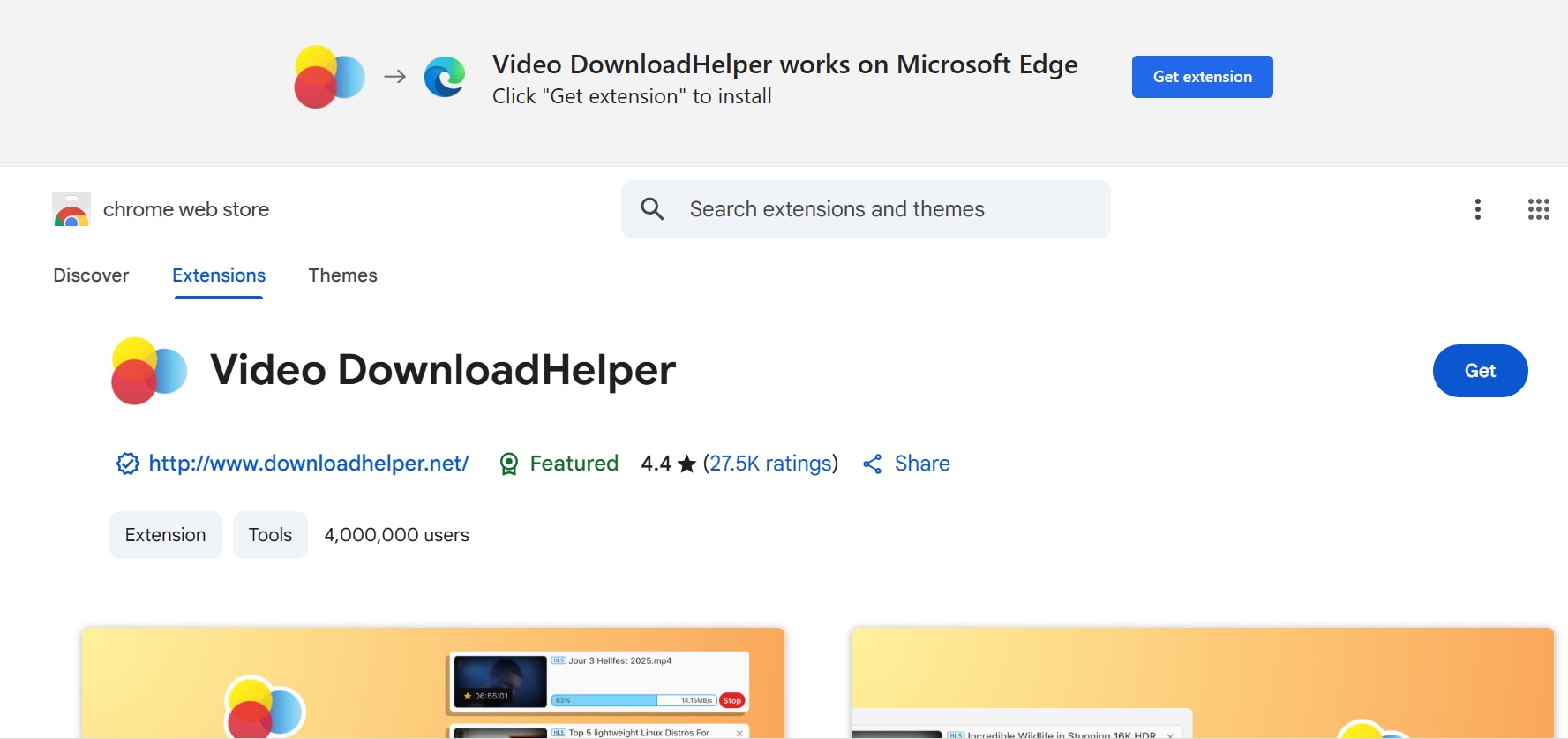The image size is (1568, 739).
Task: Switch to the Discover tab
Action: [91, 275]
